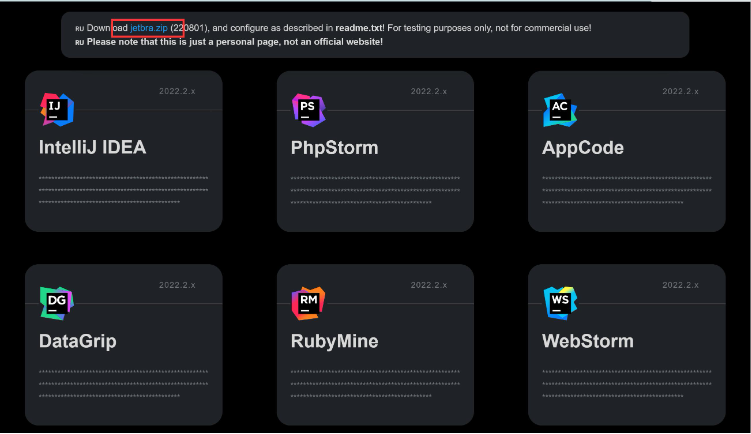Click the RU label before 'Please note'
Viewport: 751px width, 434px height.
pyautogui.click(x=80, y=42)
